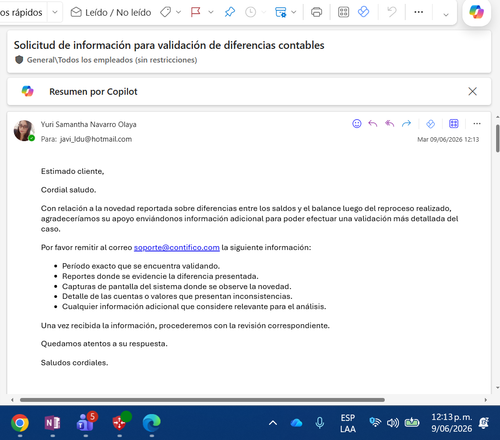Click the battery tray icon

point(412,423)
